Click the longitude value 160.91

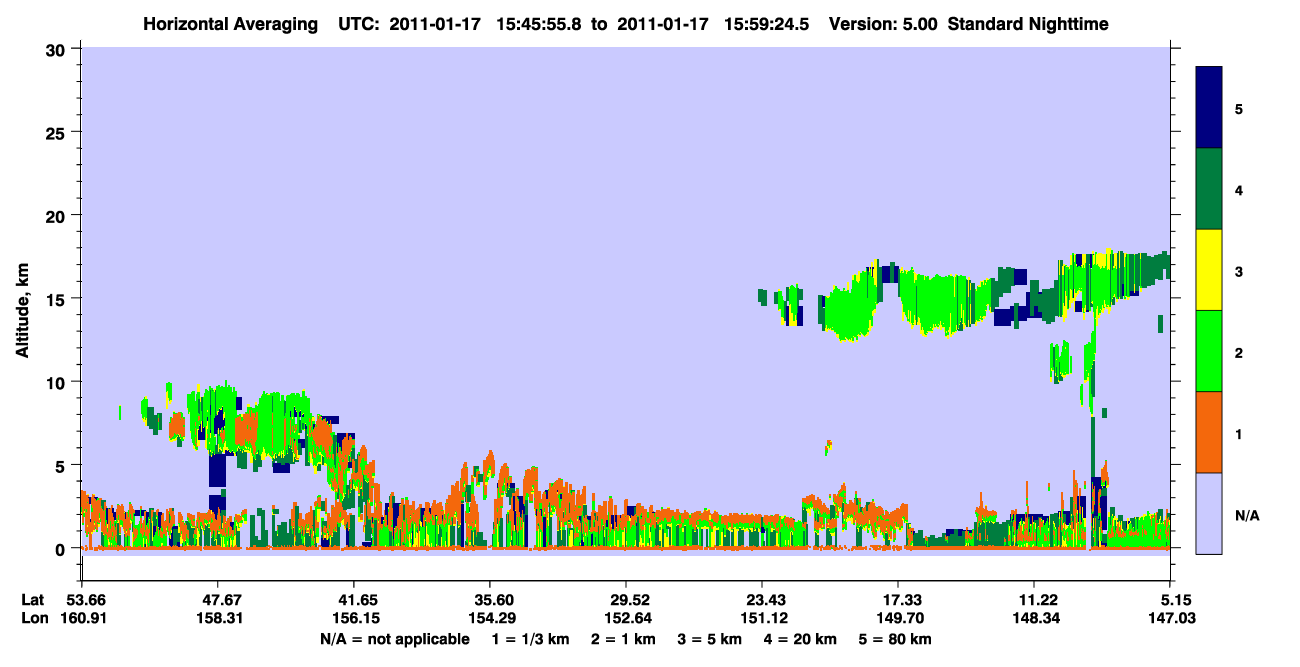point(84,619)
